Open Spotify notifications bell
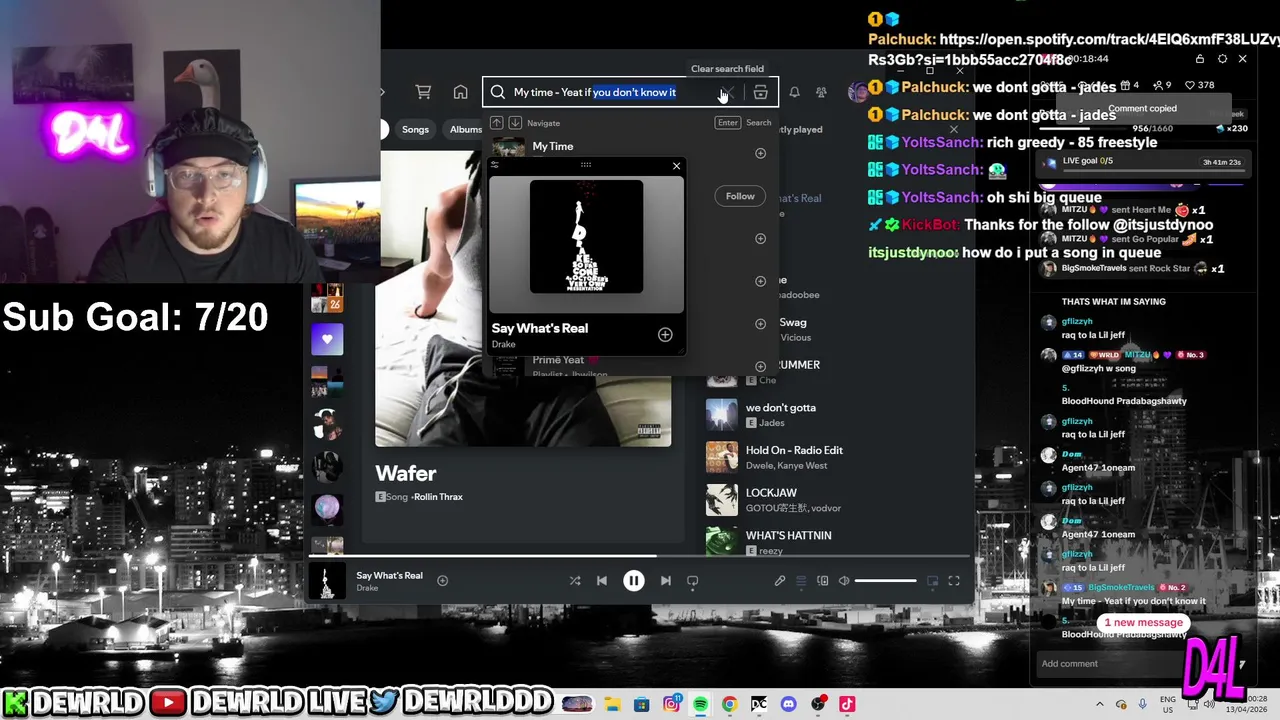1280x720 pixels. pyautogui.click(x=794, y=92)
